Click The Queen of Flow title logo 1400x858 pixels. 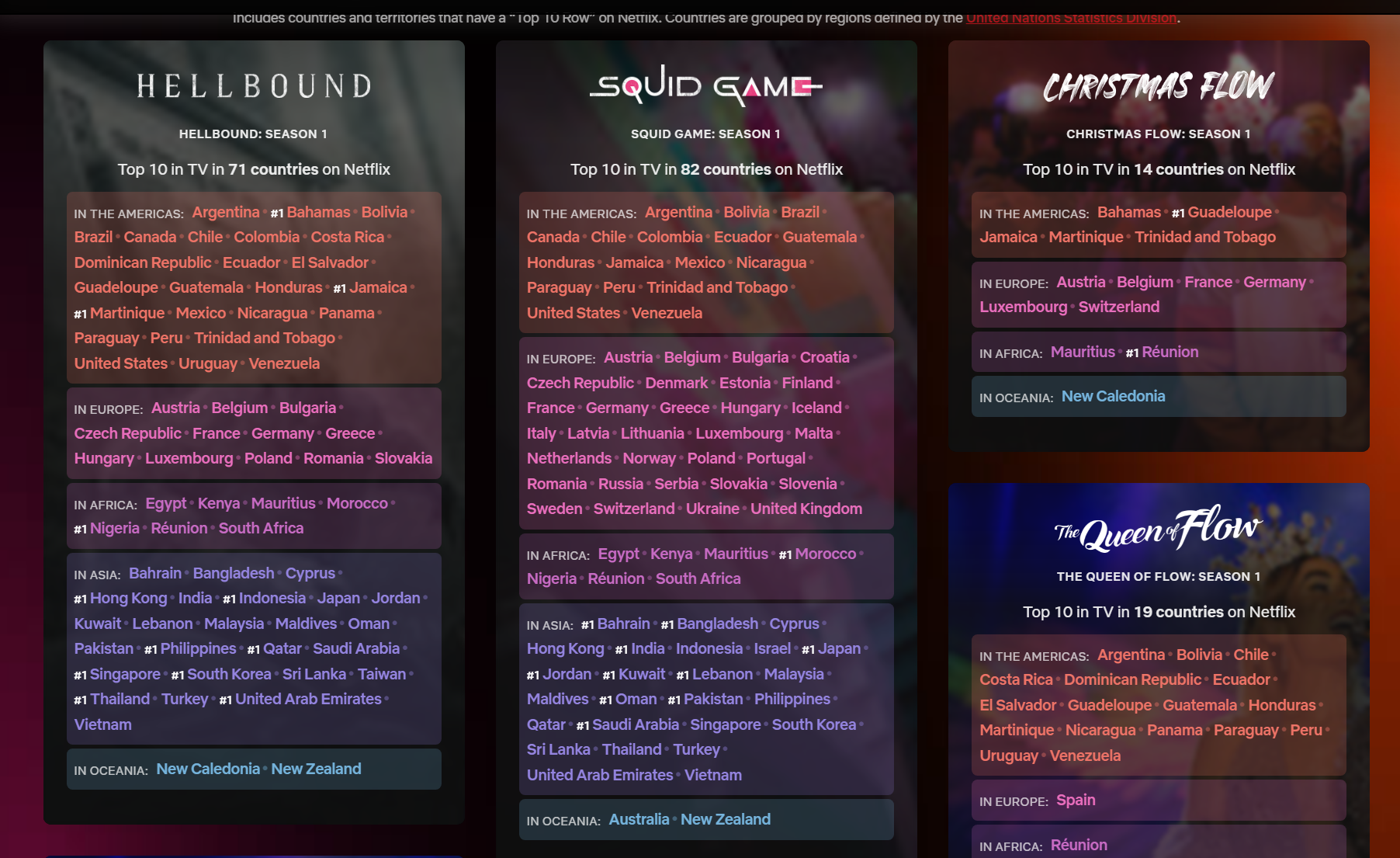[x=1159, y=528]
